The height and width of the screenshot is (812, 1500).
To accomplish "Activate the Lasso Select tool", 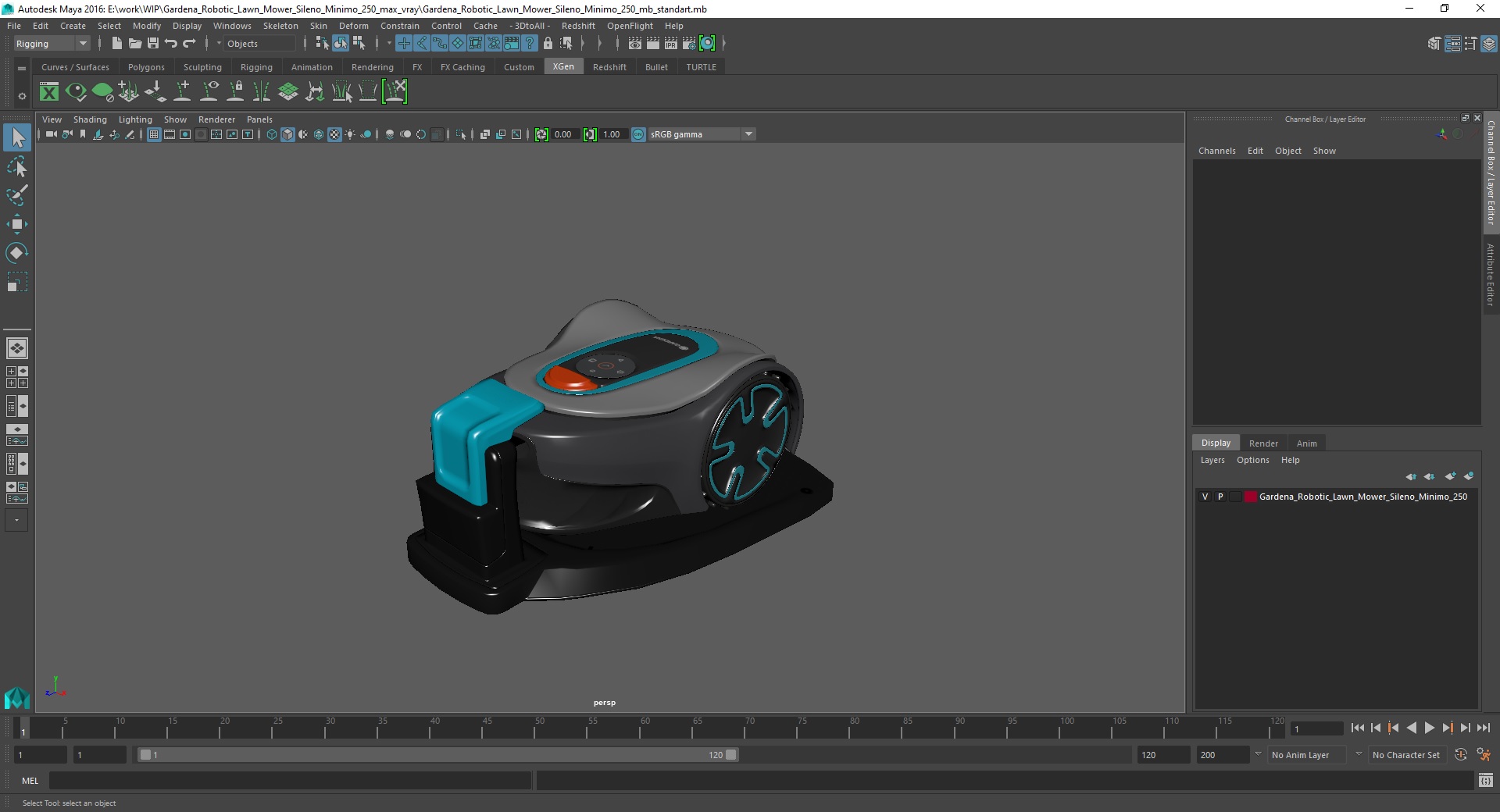I will (x=17, y=167).
